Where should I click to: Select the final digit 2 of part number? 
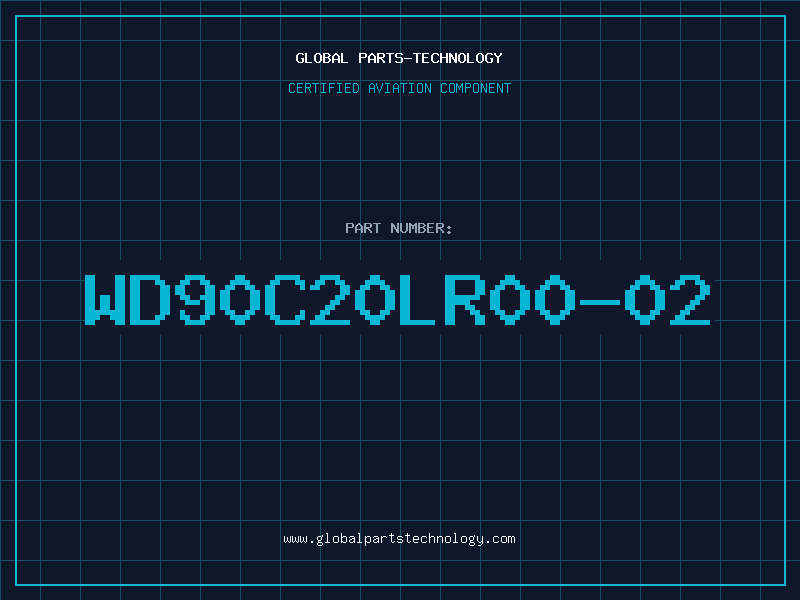[690, 300]
